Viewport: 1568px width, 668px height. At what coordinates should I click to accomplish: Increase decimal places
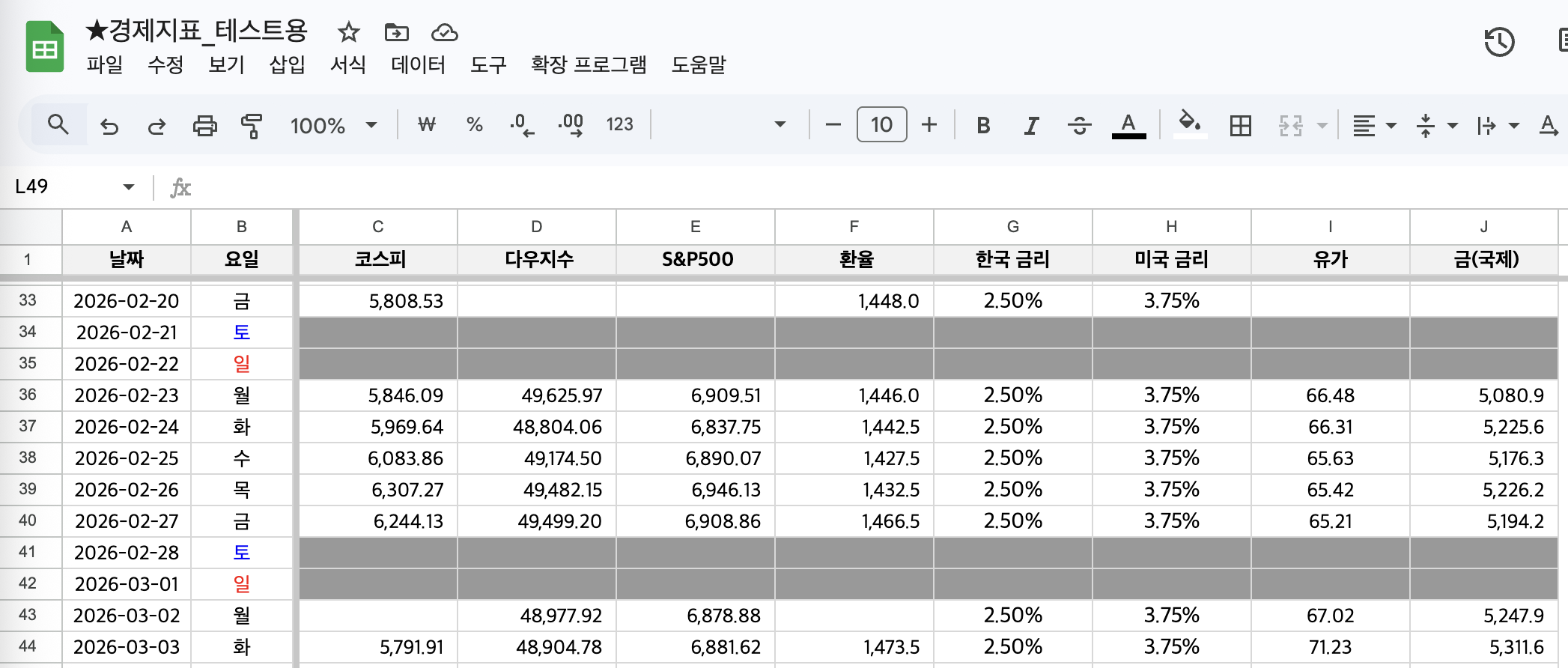coord(571,125)
